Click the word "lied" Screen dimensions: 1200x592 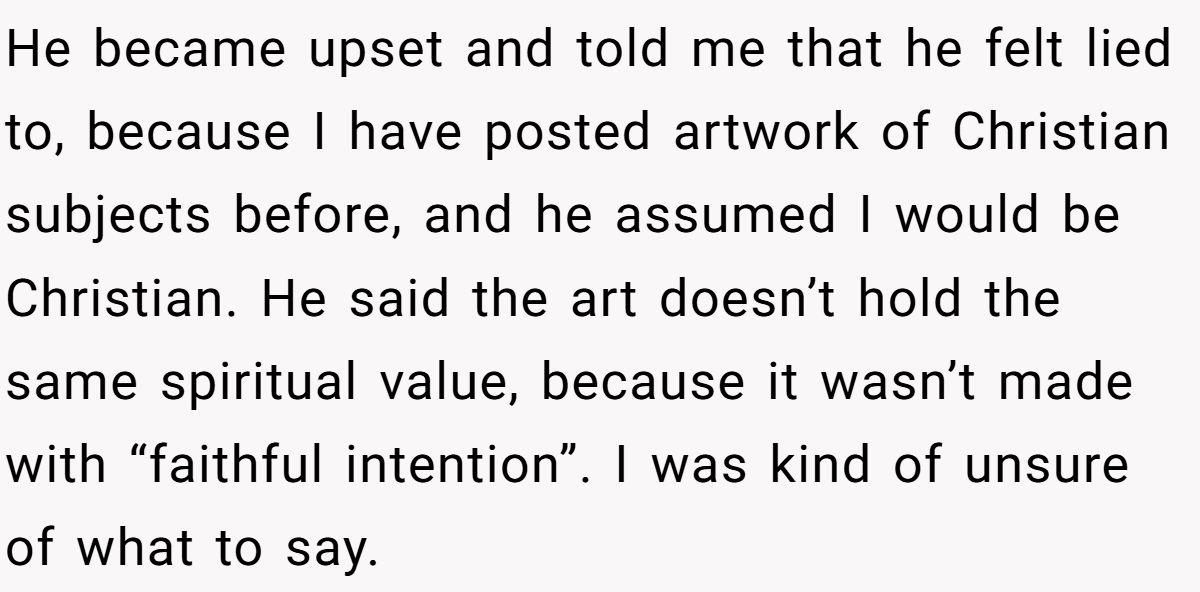click(1123, 50)
